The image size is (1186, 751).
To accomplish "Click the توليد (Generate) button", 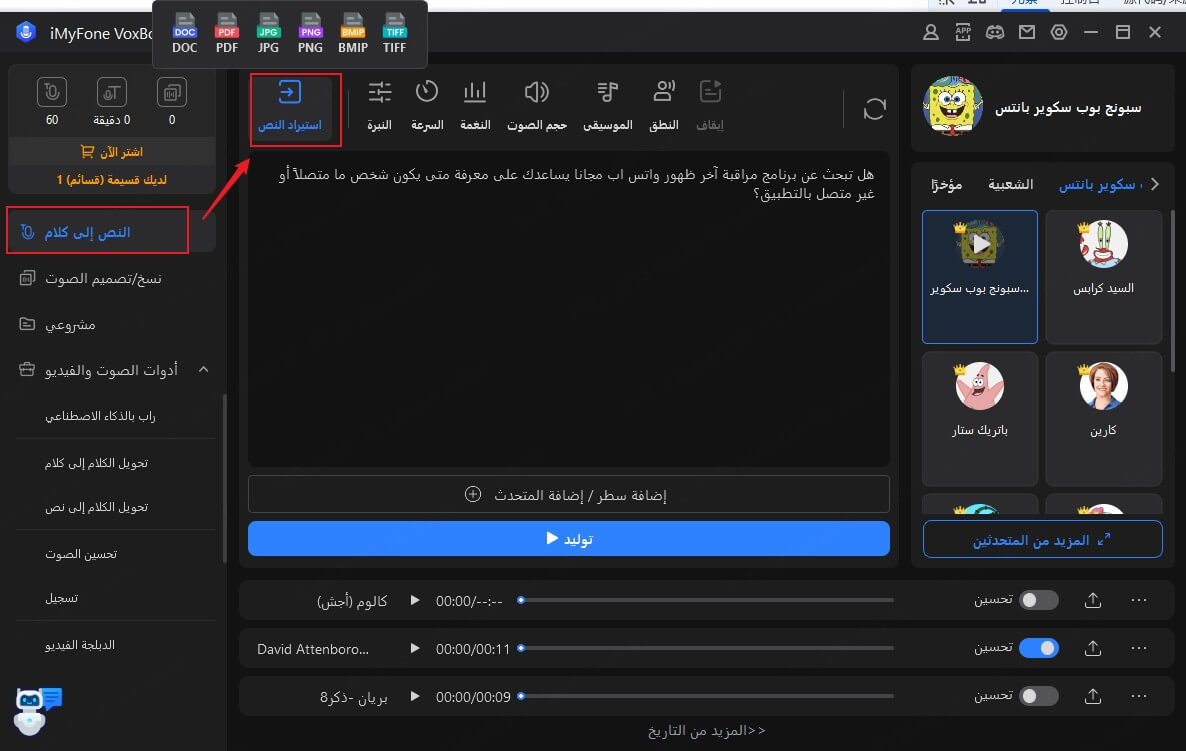I will 569,538.
